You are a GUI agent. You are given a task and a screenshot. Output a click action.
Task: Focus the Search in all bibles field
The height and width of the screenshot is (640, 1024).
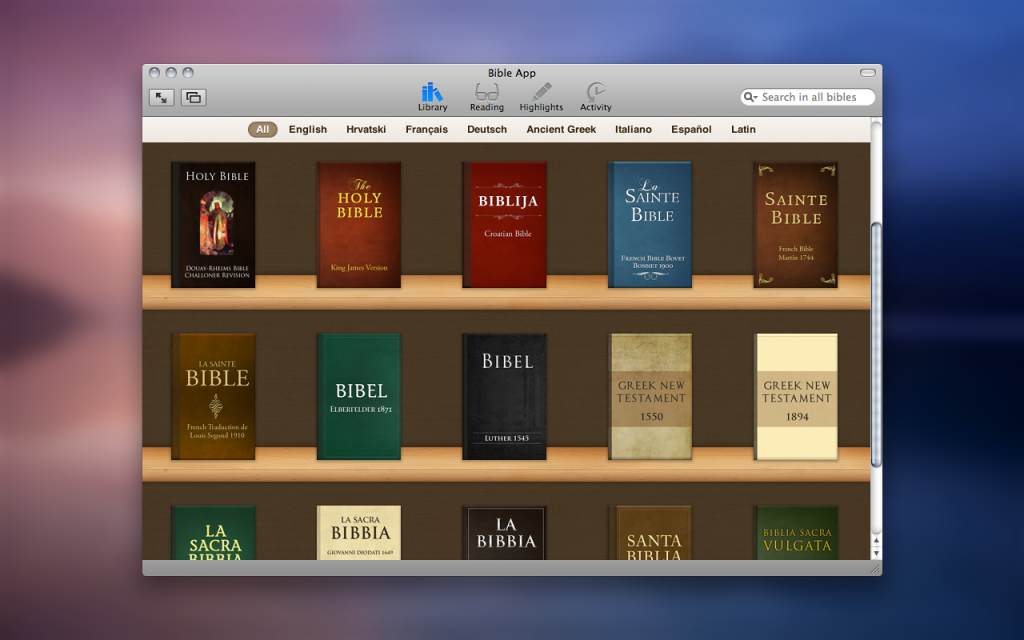pyautogui.click(x=808, y=97)
